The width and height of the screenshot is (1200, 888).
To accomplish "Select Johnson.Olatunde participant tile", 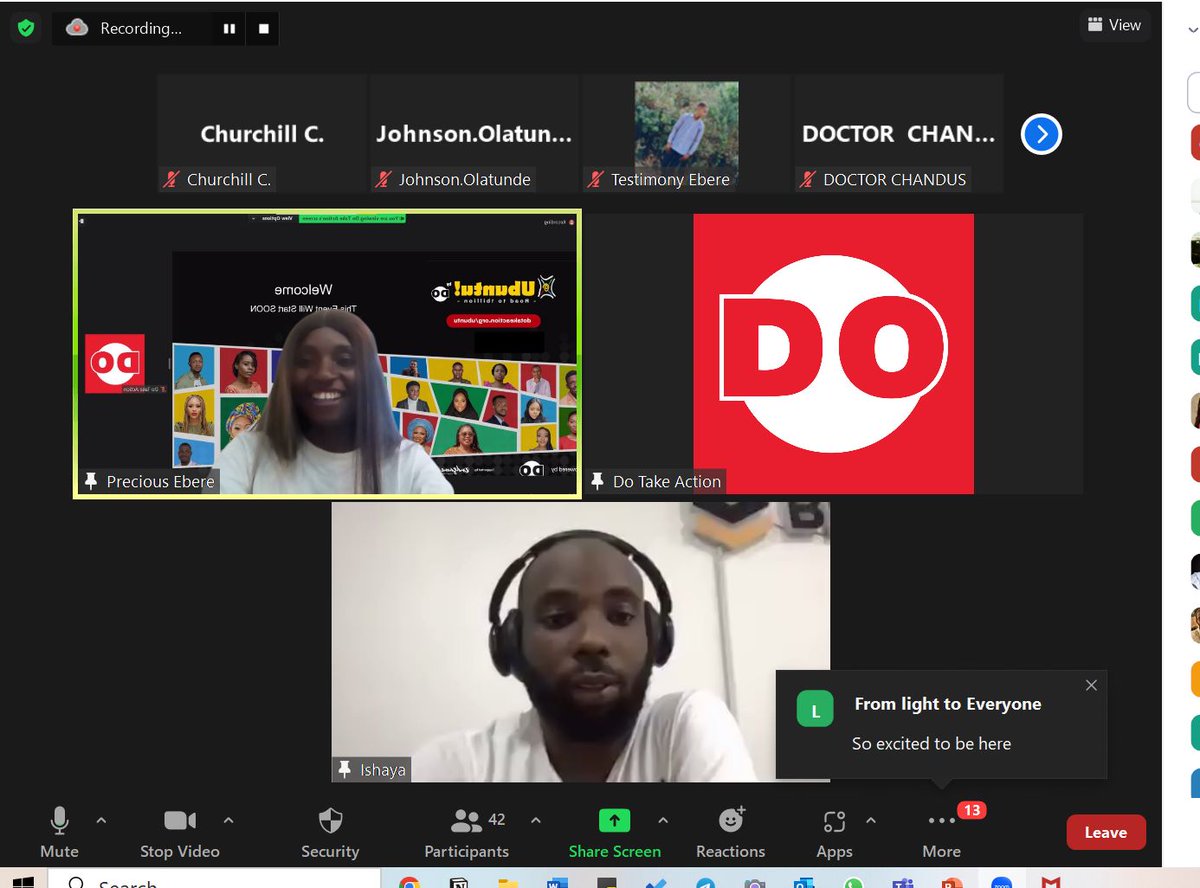I will pos(474,133).
